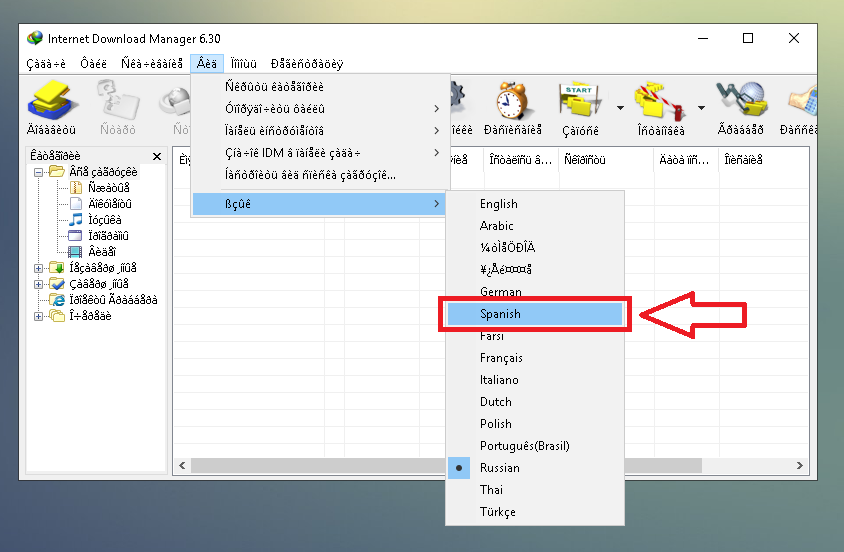Image resolution: width=844 pixels, height=552 pixels.
Task: Click the Start Queue toolbar icon
Action: tap(580, 102)
